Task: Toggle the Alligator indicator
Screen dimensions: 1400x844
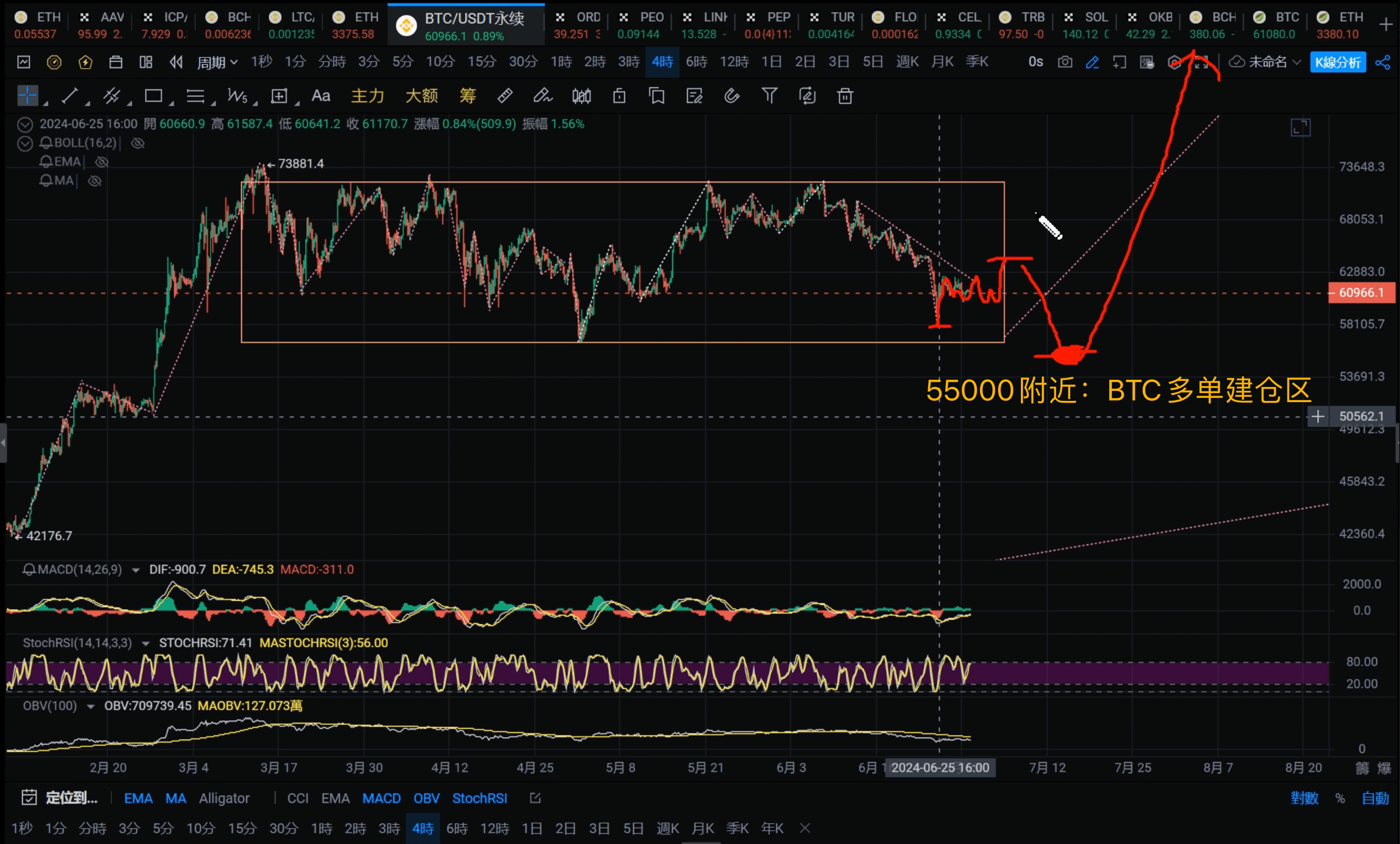Action: (x=224, y=798)
